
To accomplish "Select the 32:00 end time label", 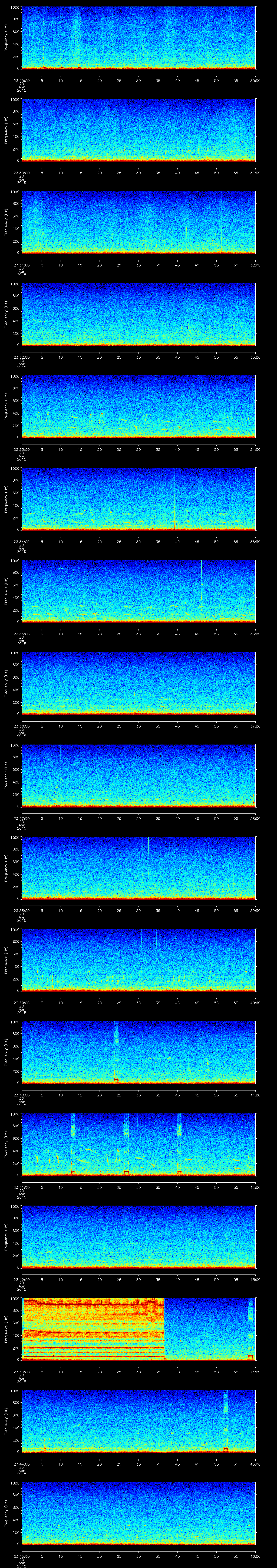I will pos(256,265).
